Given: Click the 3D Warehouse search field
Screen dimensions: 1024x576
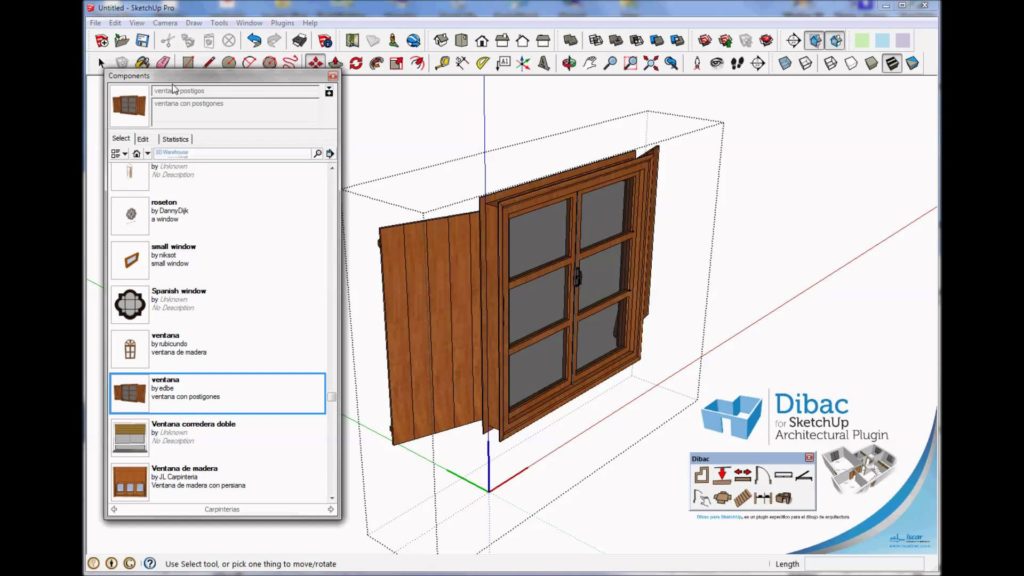Looking at the screenshot, I should tap(232, 153).
